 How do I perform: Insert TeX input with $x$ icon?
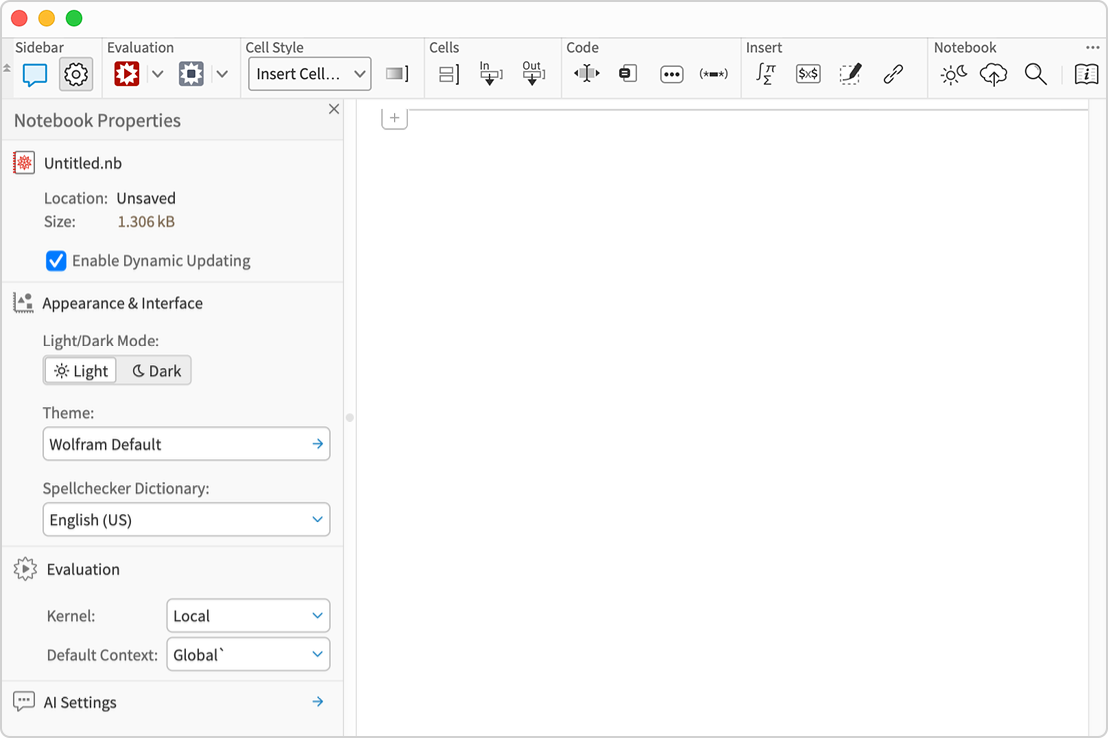pyautogui.click(x=808, y=74)
